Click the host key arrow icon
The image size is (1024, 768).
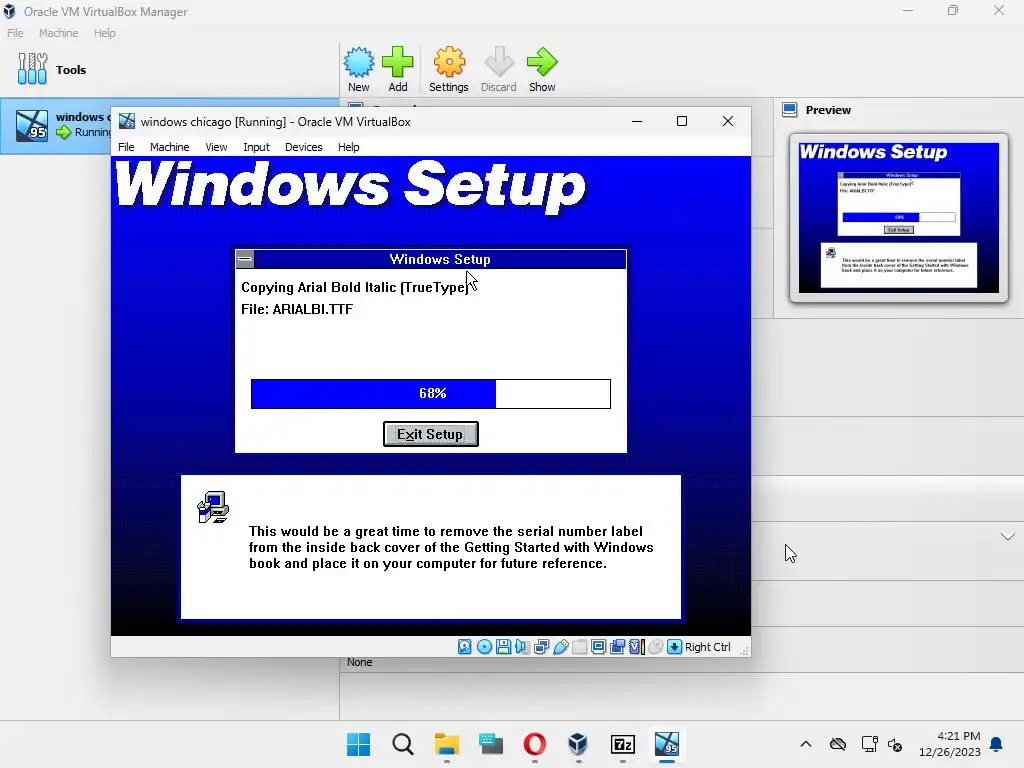(x=675, y=647)
